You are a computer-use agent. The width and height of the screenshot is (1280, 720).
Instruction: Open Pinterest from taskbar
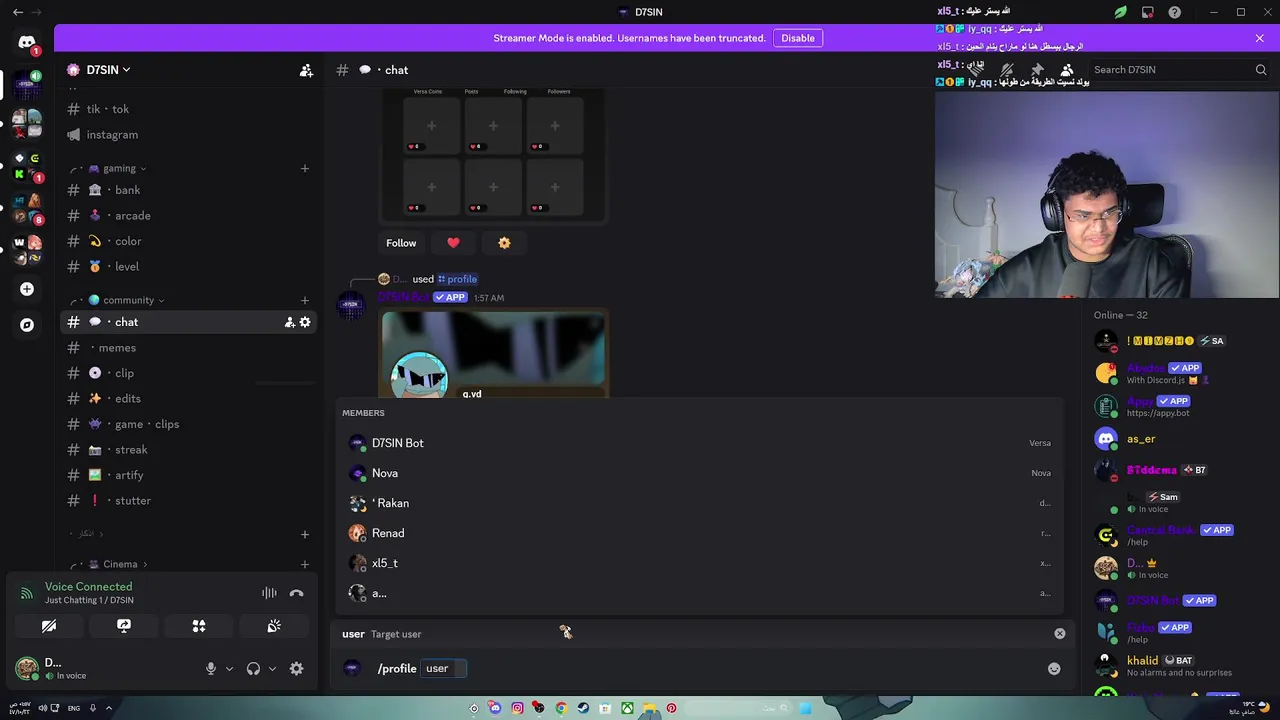click(x=671, y=708)
